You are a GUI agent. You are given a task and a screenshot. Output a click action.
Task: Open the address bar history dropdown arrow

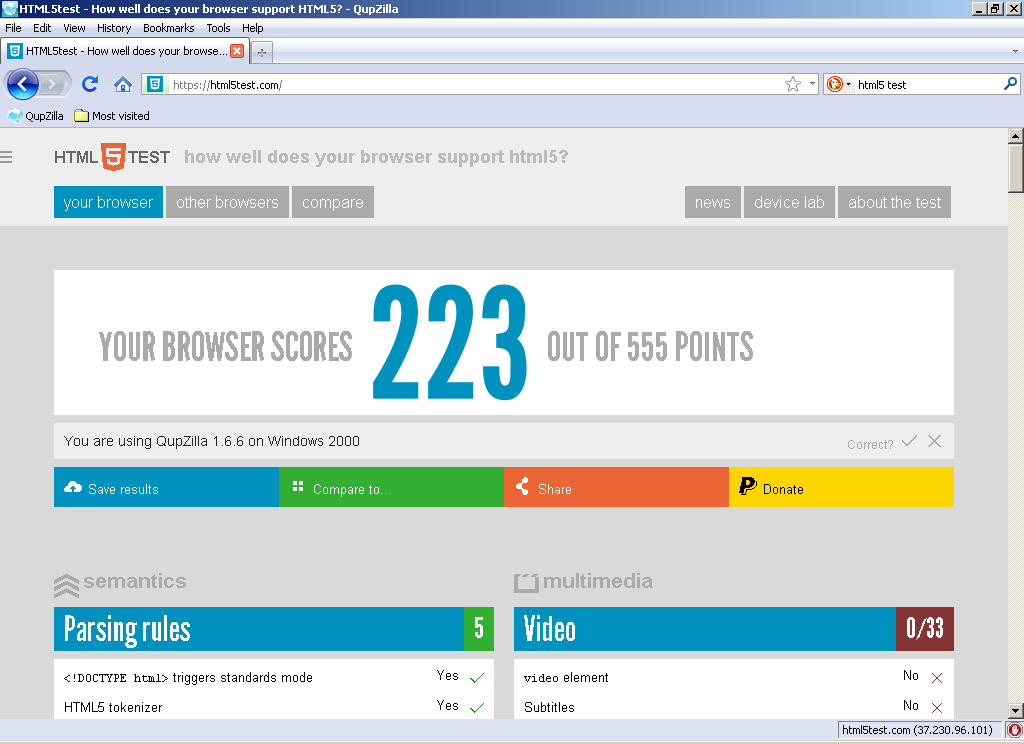(x=812, y=84)
